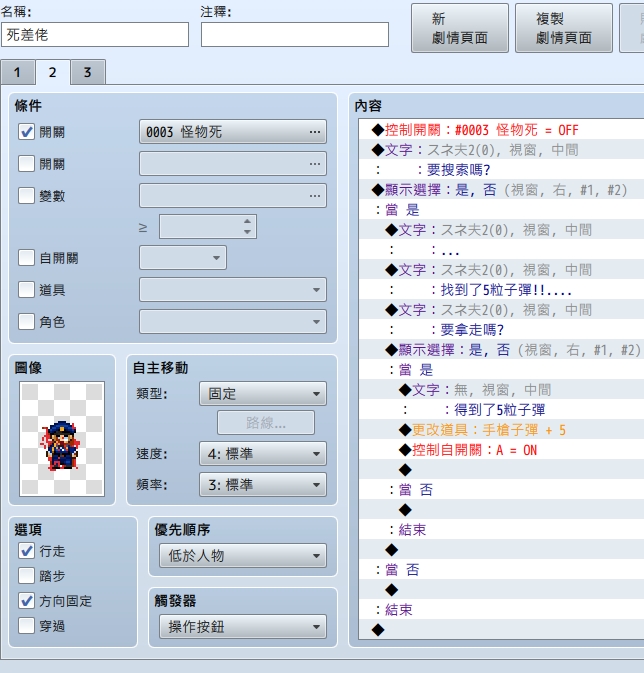644x673 pixels.
Task: Click the police character sprite image
Action: (62, 439)
